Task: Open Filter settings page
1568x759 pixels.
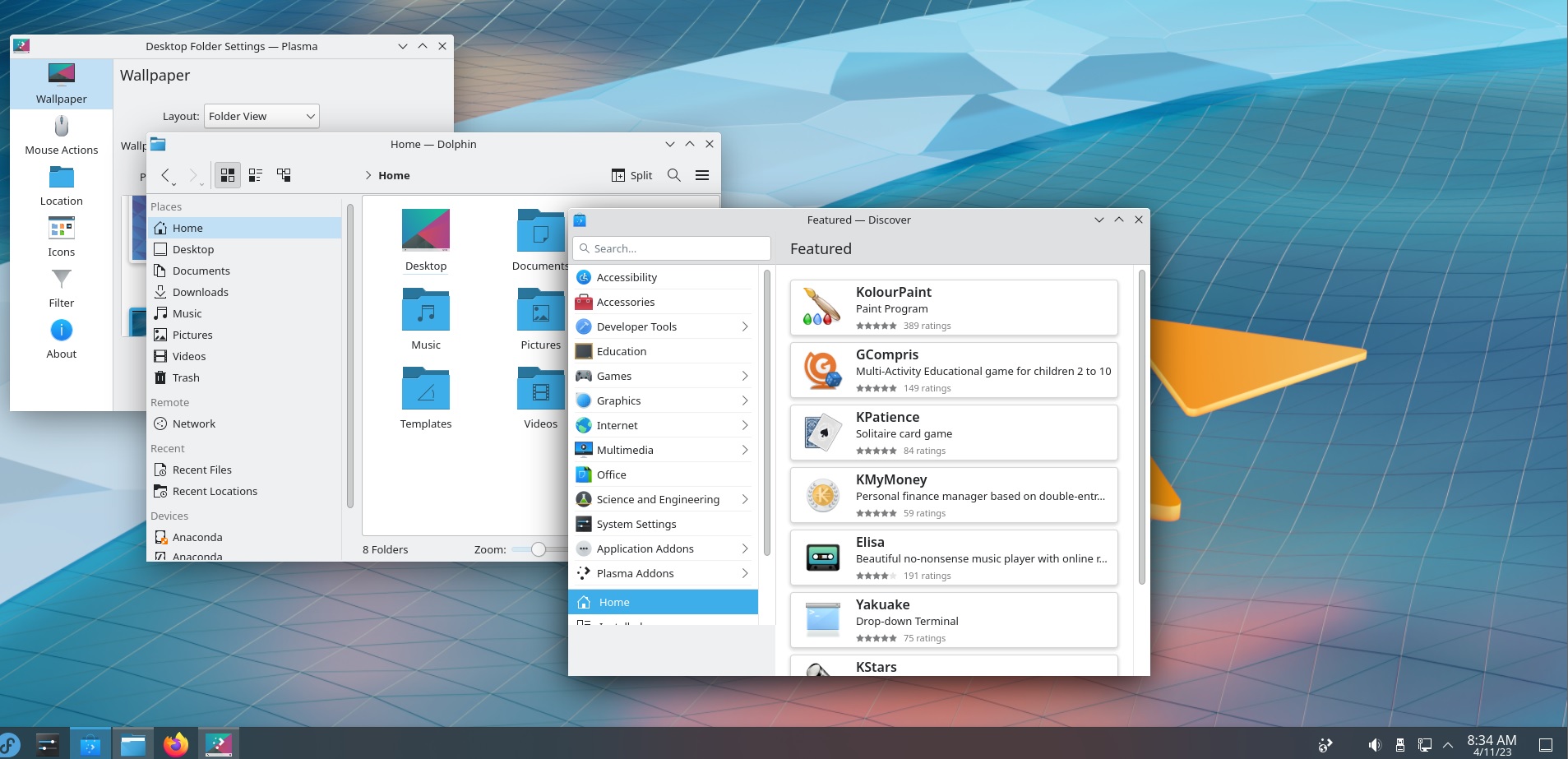Action: click(x=62, y=289)
